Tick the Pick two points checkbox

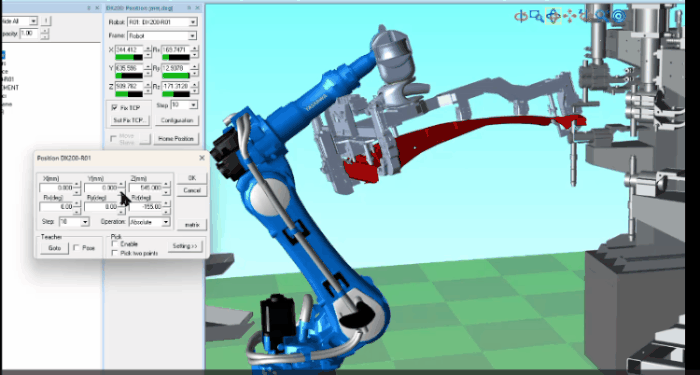click(115, 253)
